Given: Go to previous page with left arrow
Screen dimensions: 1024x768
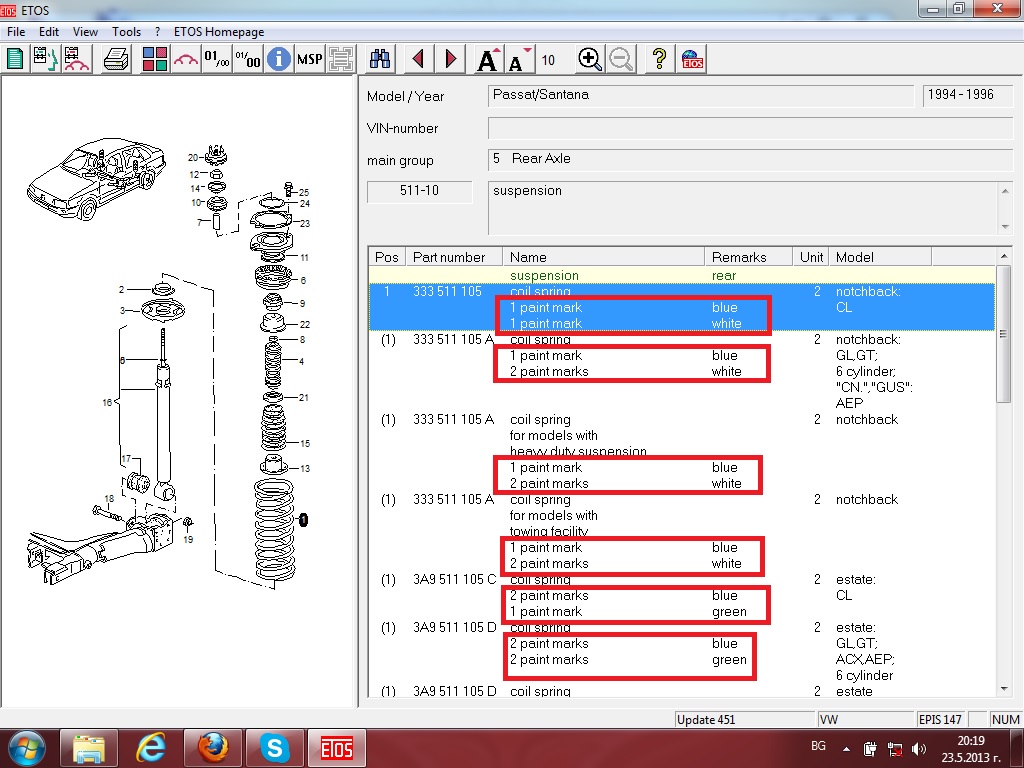Looking at the screenshot, I should [x=418, y=59].
